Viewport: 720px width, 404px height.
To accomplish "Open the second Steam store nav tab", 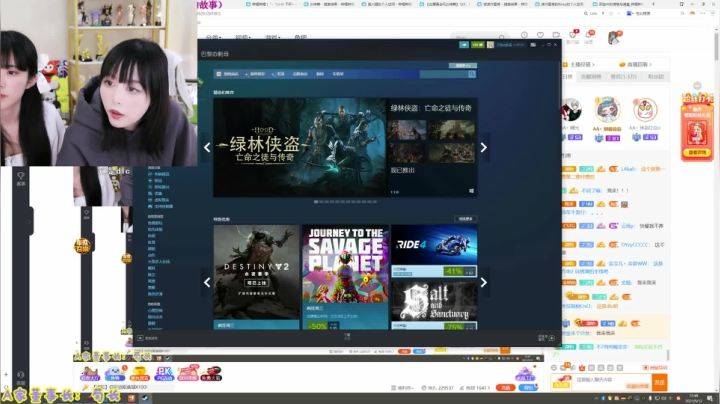I will [x=255, y=74].
